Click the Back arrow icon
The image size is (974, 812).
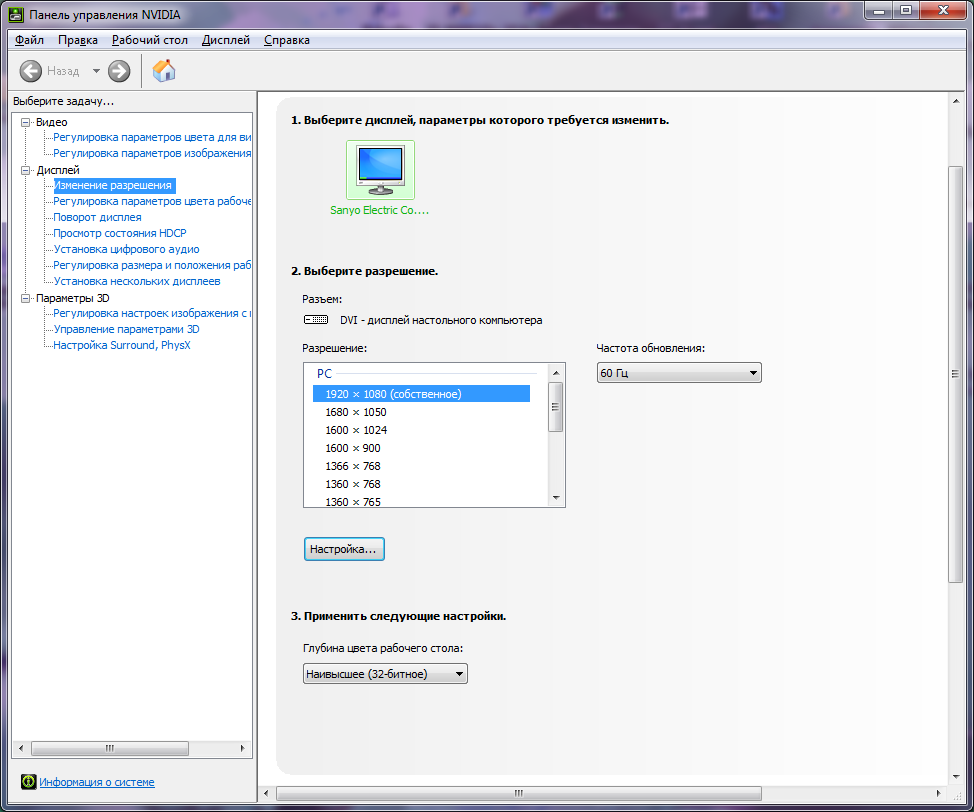[30, 71]
